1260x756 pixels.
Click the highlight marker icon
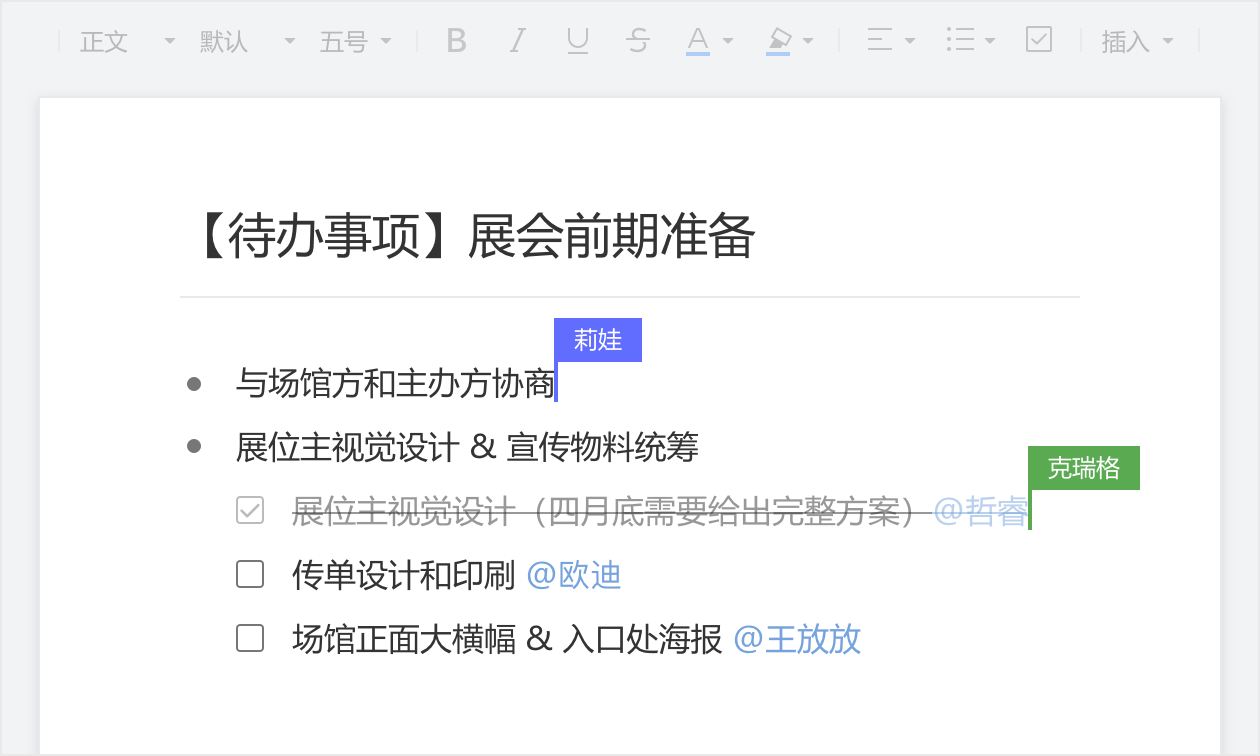pos(779,41)
